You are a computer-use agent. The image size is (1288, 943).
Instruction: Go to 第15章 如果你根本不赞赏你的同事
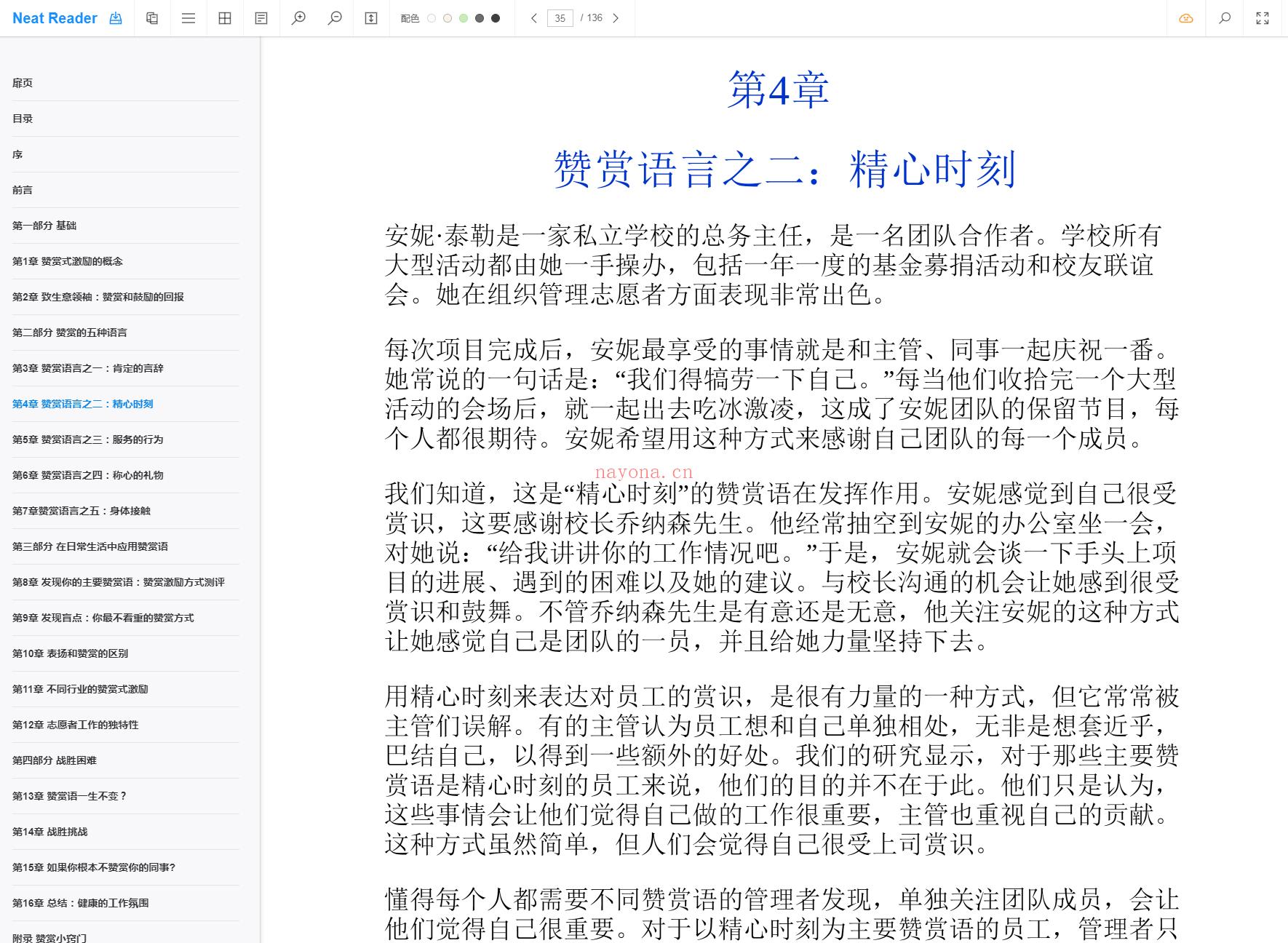(94, 867)
